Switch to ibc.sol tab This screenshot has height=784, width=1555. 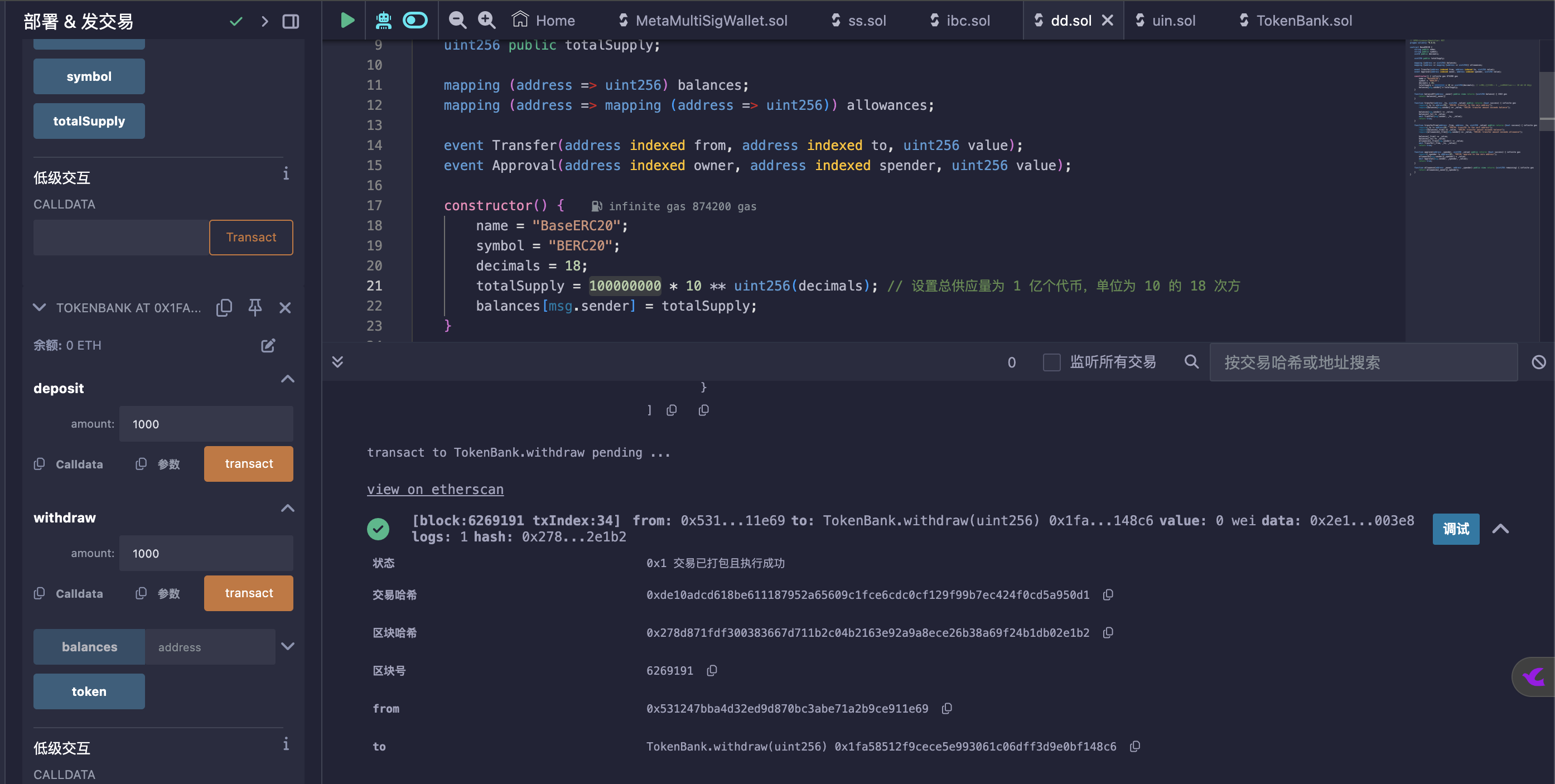click(960, 20)
